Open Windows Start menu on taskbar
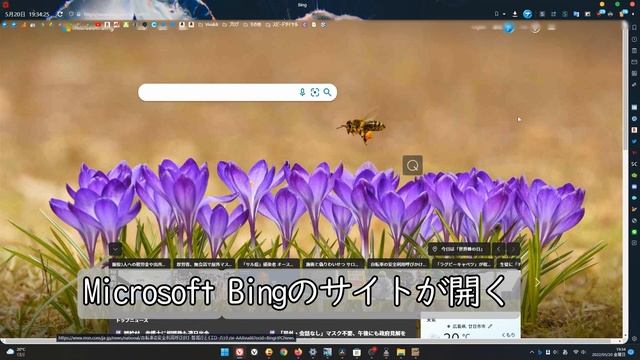The height and width of the screenshot is (360, 640). (x=224, y=352)
